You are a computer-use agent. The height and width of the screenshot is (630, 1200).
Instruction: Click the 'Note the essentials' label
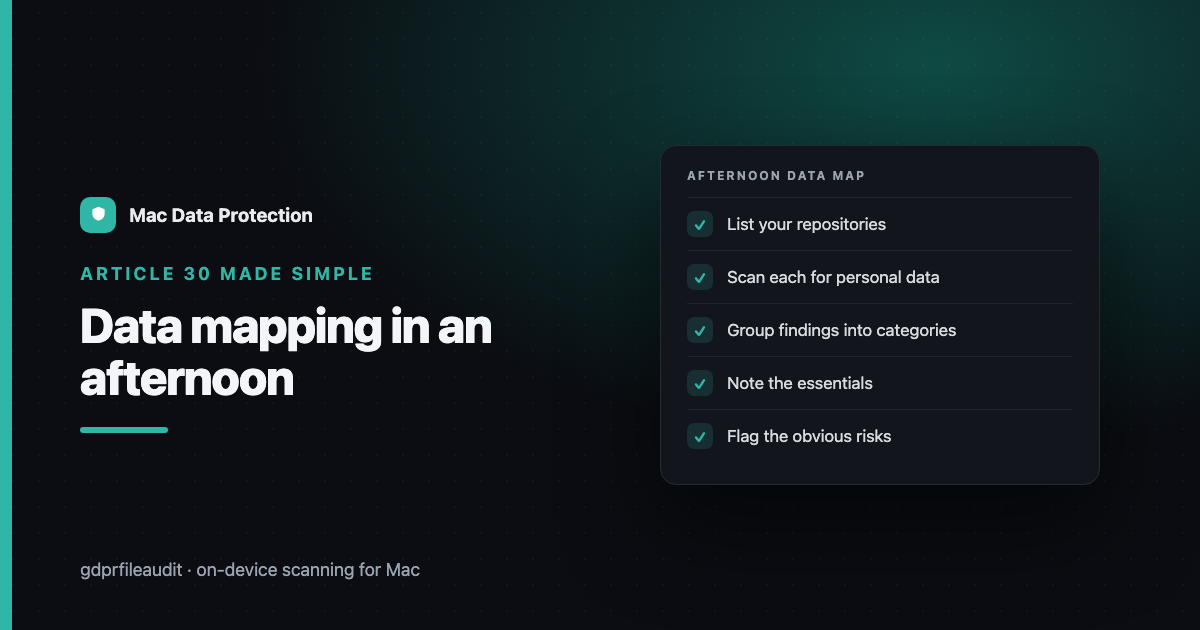coord(799,383)
